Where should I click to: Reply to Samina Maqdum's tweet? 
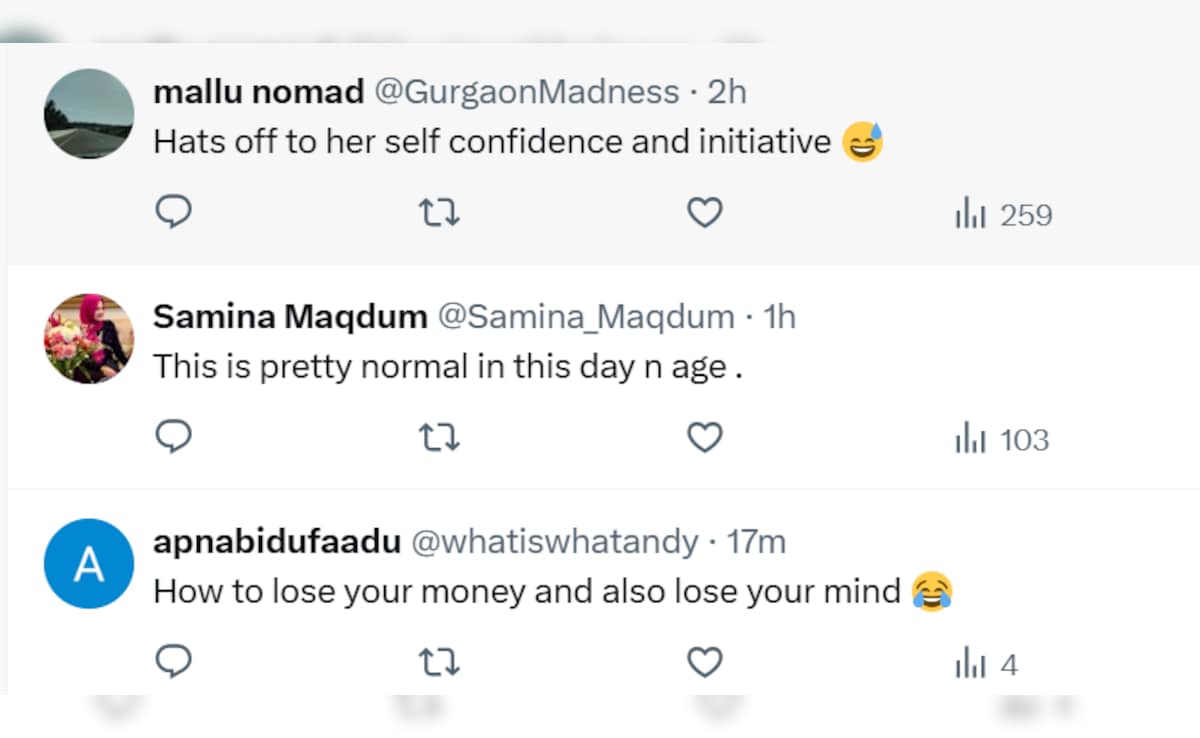point(174,437)
